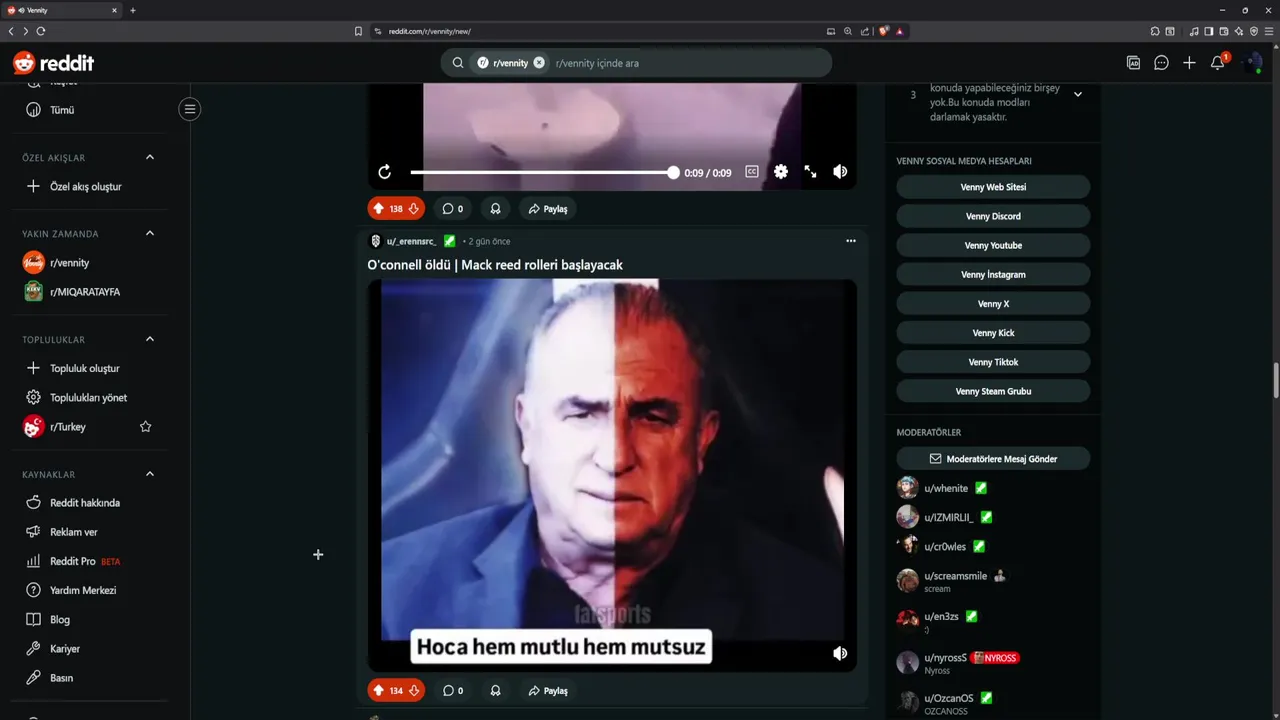Collapse KAYNAKLAR section
The height and width of the screenshot is (720, 1280).
[x=150, y=474]
